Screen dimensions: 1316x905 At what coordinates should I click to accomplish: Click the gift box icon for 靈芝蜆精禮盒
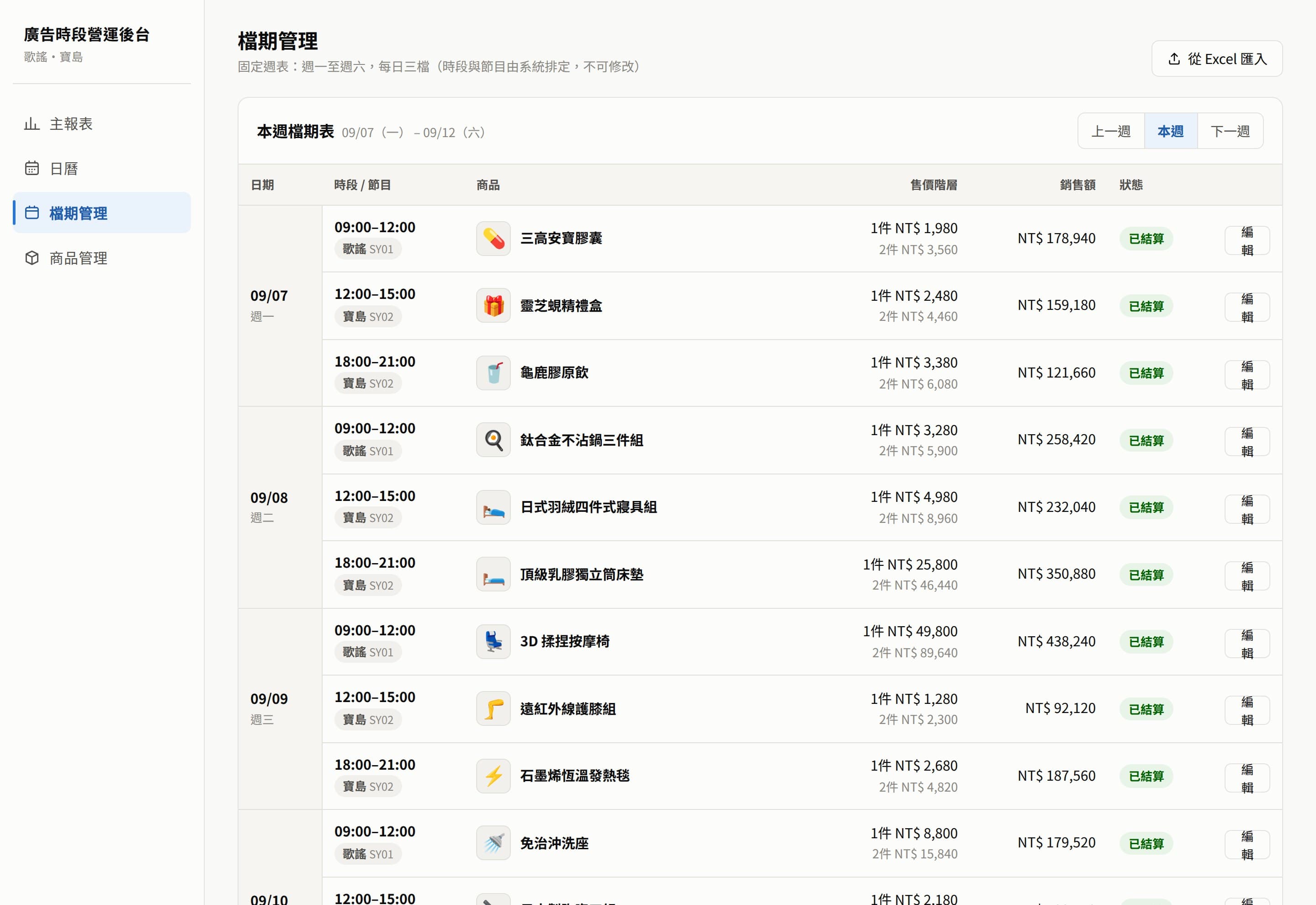point(493,306)
